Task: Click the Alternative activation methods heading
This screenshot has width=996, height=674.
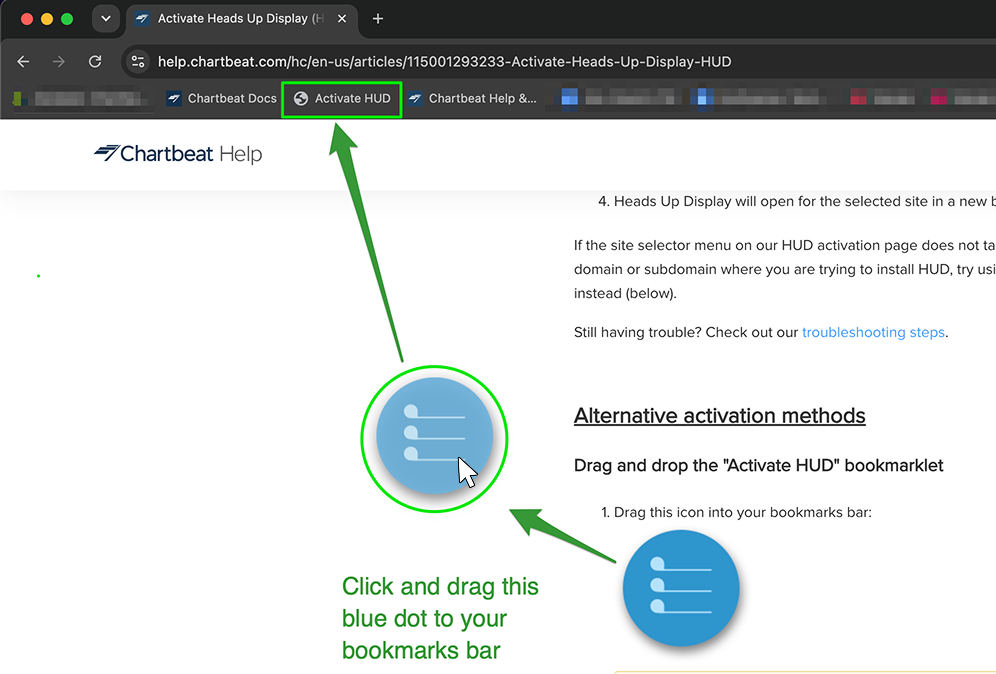Action: (x=720, y=415)
